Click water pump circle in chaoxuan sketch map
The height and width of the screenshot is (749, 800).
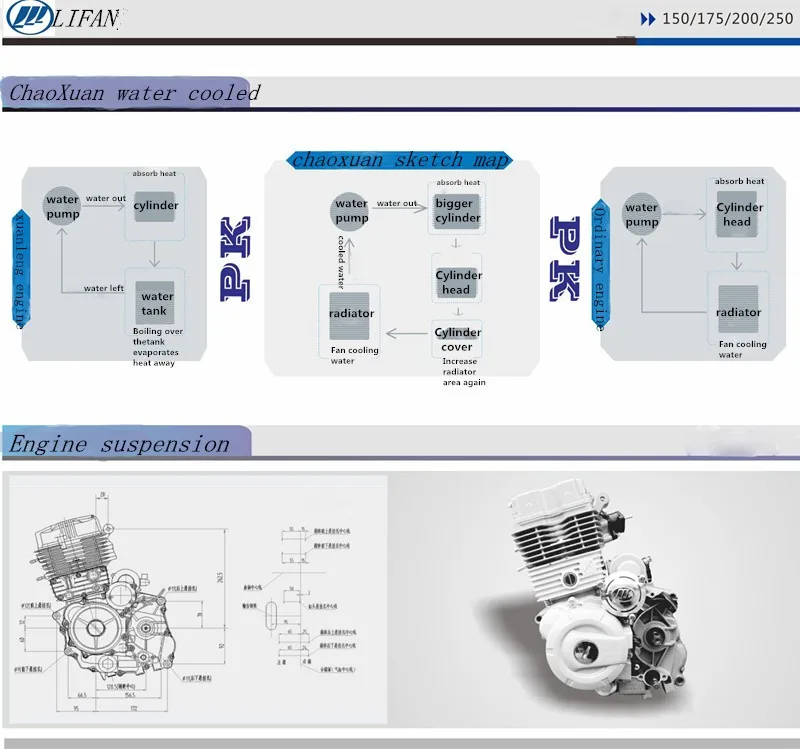pyautogui.click(x=350, y=211)
